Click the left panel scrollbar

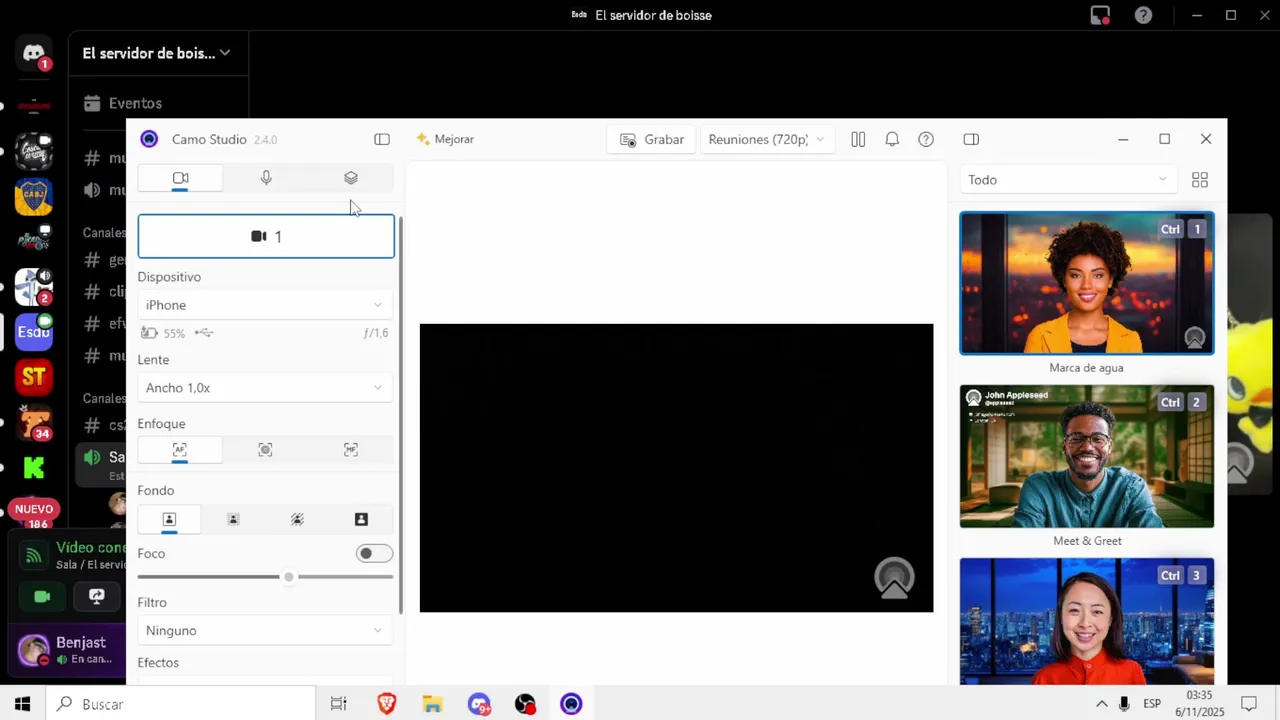pyautogui.click(x=400, y=415)
